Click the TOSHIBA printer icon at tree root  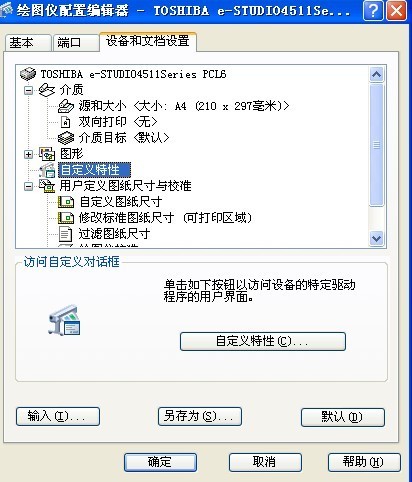click(x=28, y=74)
